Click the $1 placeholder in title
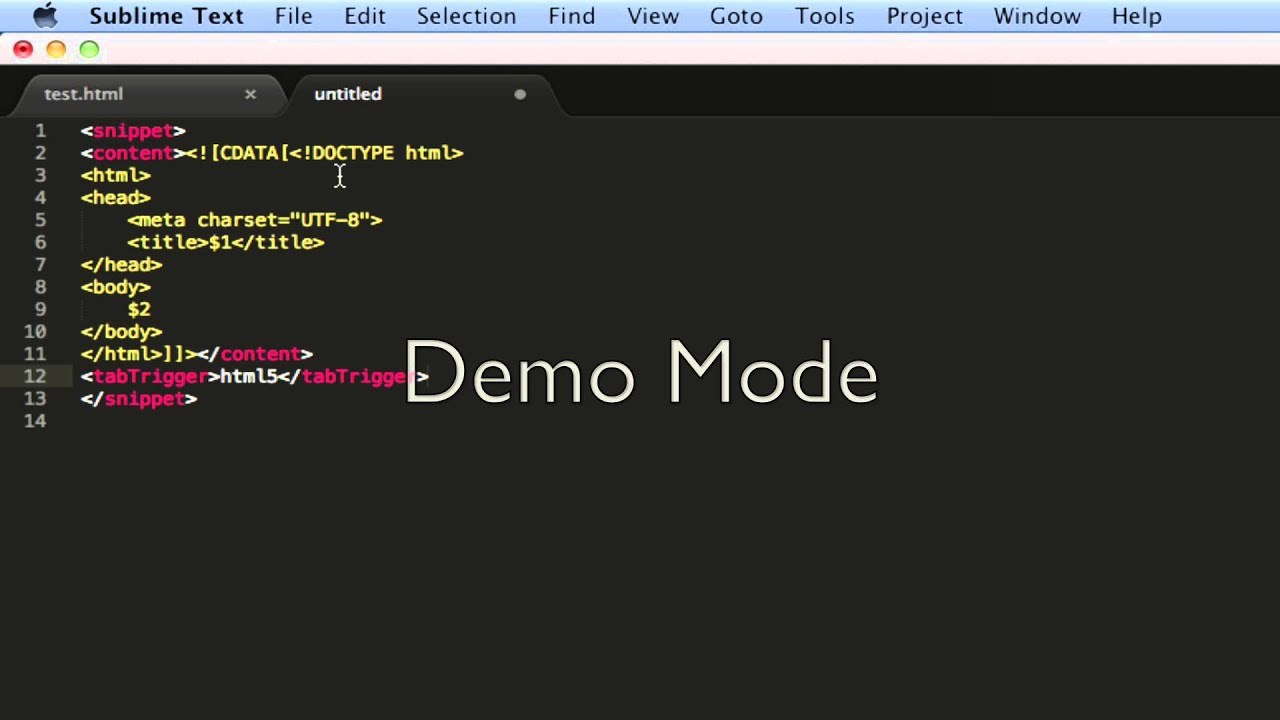 click(220, 242)
